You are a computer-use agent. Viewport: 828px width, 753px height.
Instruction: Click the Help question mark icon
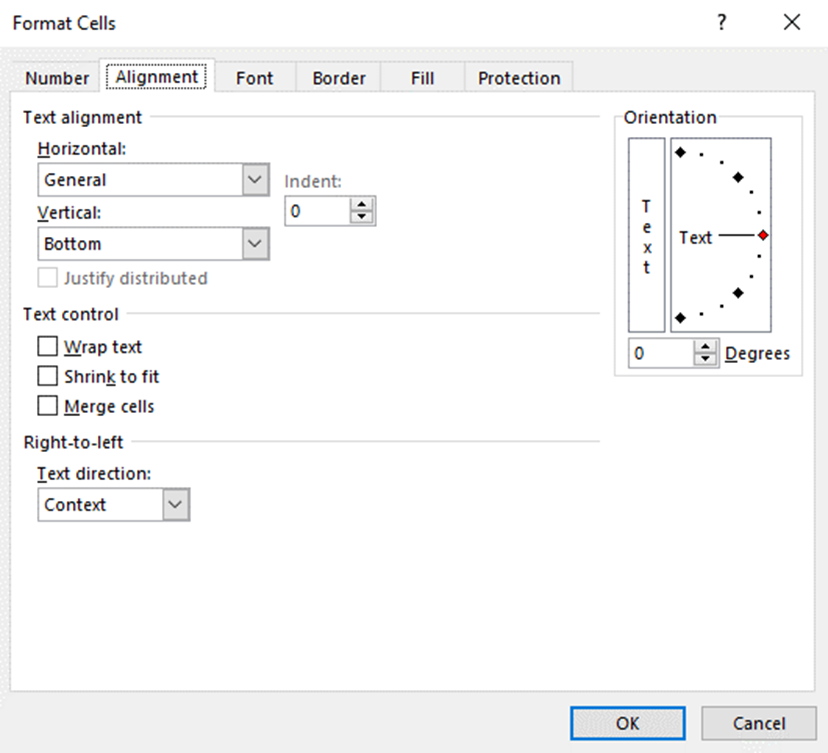click(721, 23)
